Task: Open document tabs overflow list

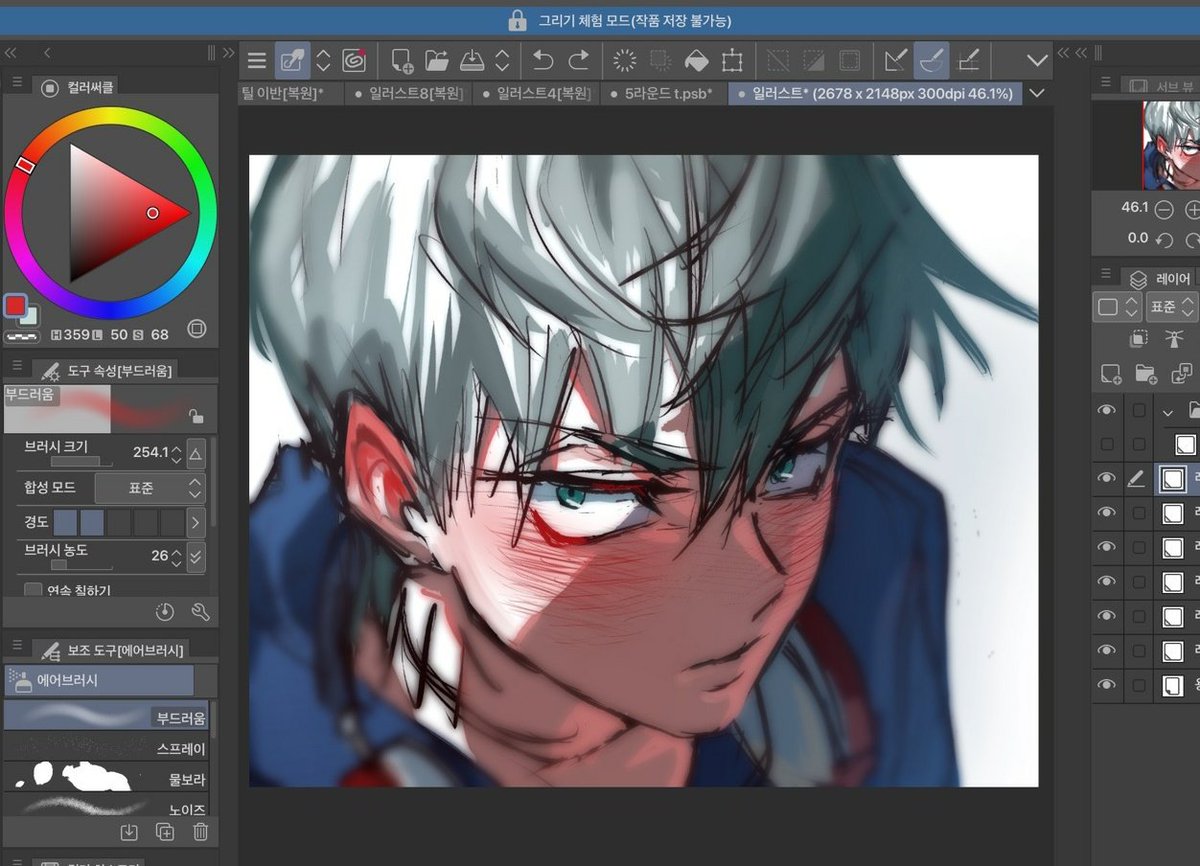Action: (x=1037, y=93)
